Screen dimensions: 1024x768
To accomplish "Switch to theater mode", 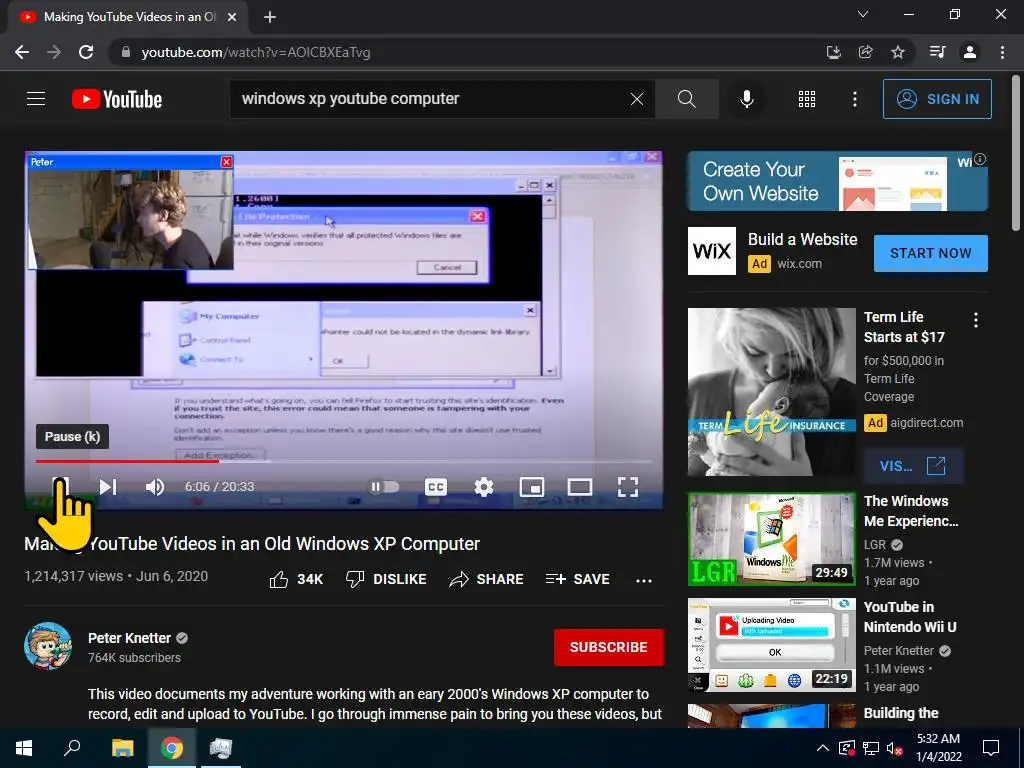I will coord(580,487).
